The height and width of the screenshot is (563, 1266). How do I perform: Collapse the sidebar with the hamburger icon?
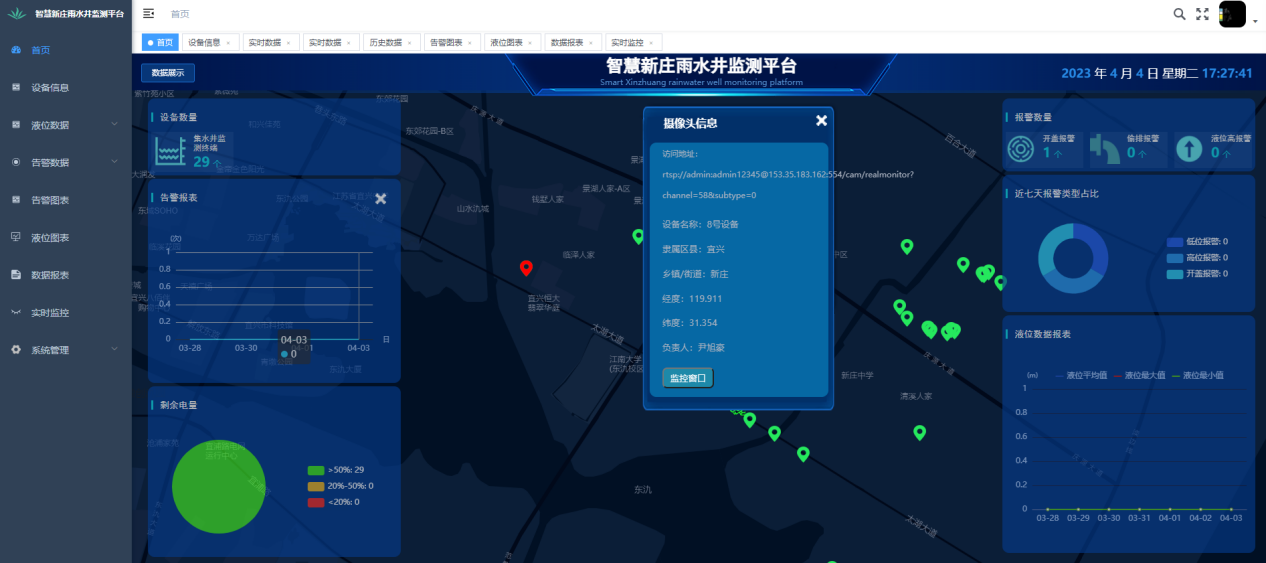[149, 14]
